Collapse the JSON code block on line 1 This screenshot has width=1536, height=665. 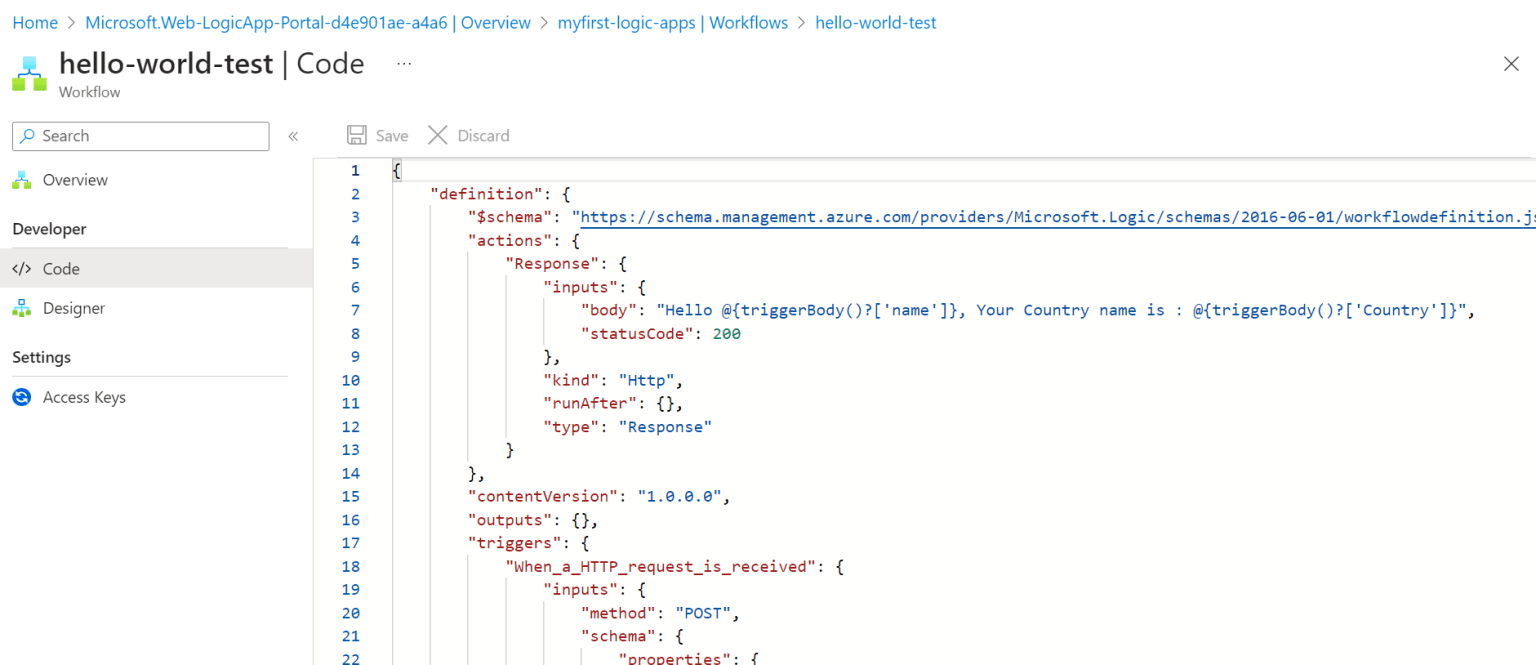[378, 170]
